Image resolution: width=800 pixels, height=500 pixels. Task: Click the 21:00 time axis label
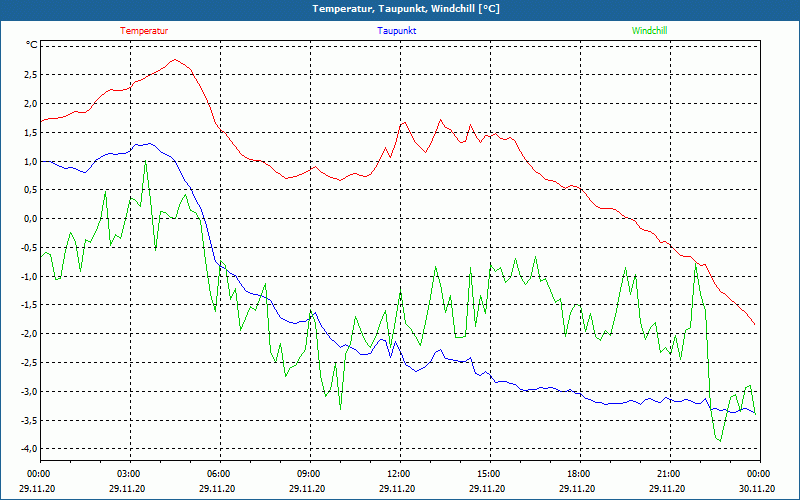click(667, 474)
